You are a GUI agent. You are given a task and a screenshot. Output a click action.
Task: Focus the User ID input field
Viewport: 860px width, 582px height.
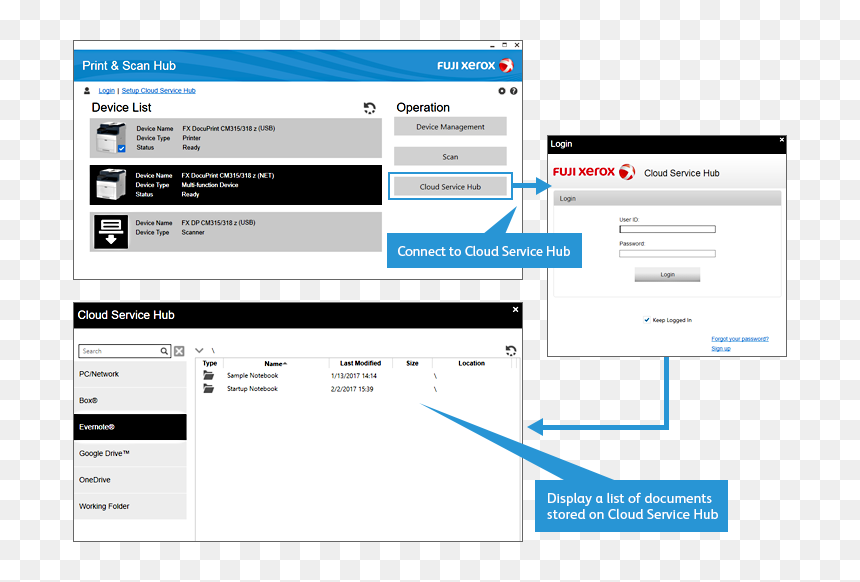[x=667, y=229]
